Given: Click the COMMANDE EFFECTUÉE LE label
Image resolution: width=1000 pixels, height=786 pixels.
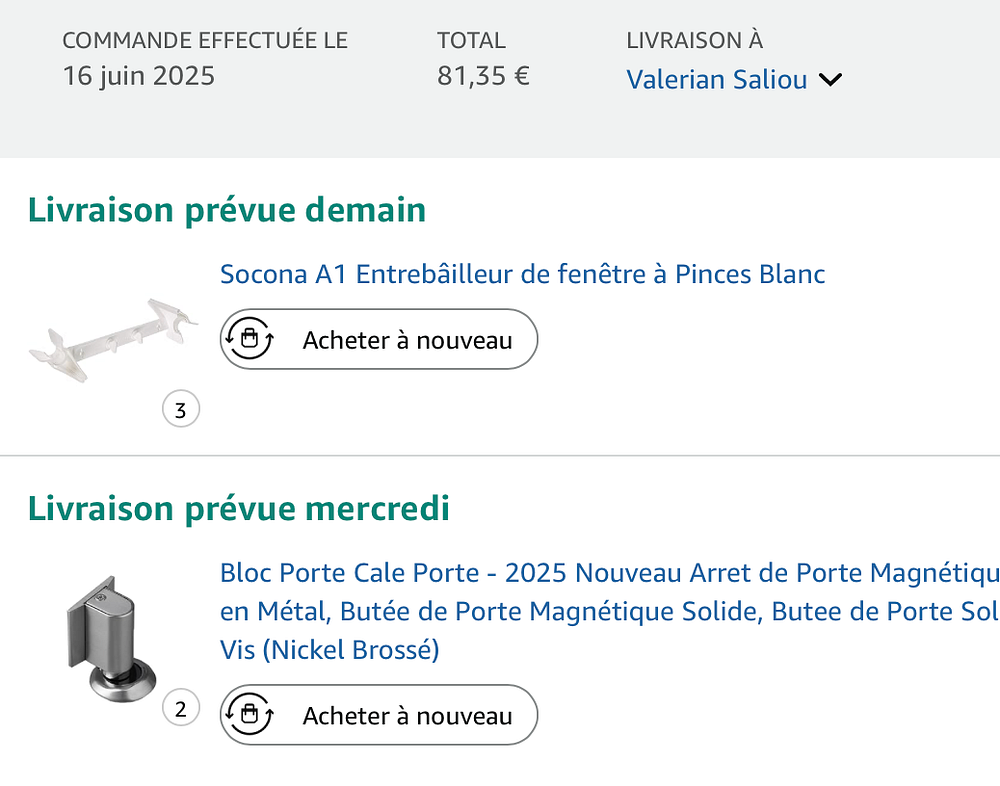Looking at the screenshot, I should (205, 41).
